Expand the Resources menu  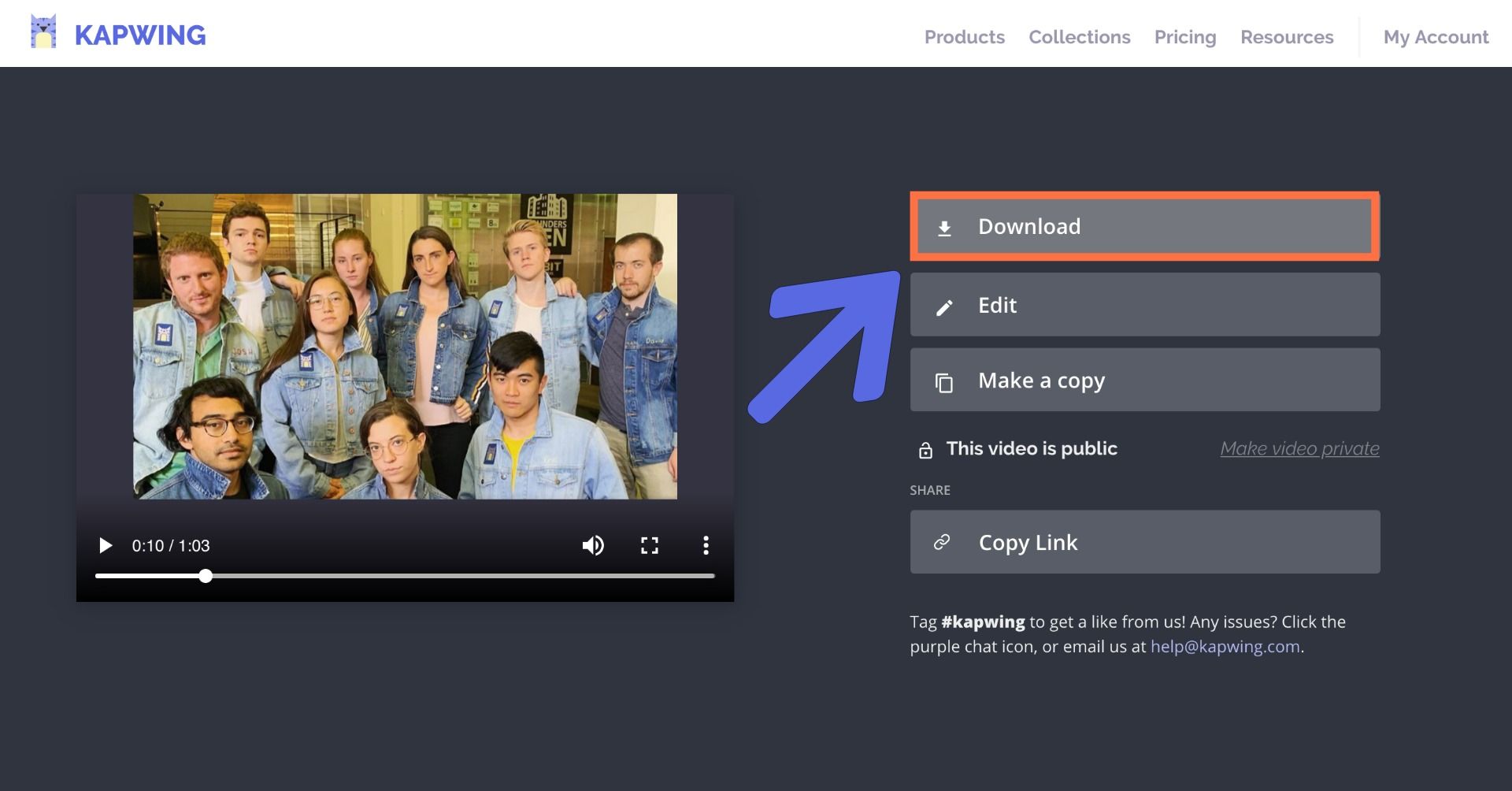point(1286,37)
